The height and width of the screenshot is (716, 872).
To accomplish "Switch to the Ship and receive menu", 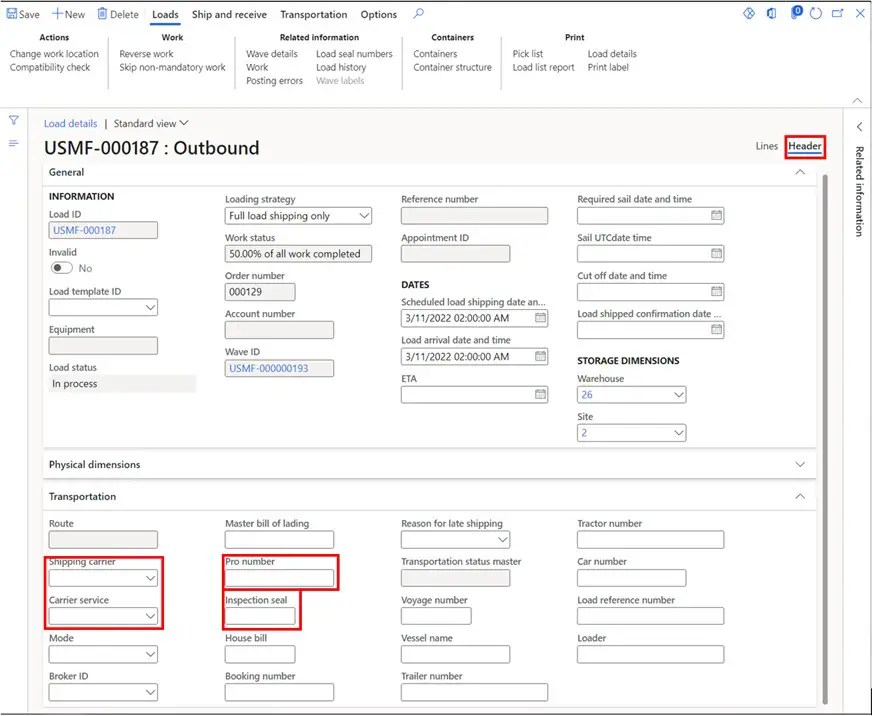I will click(x=229, y=14).
